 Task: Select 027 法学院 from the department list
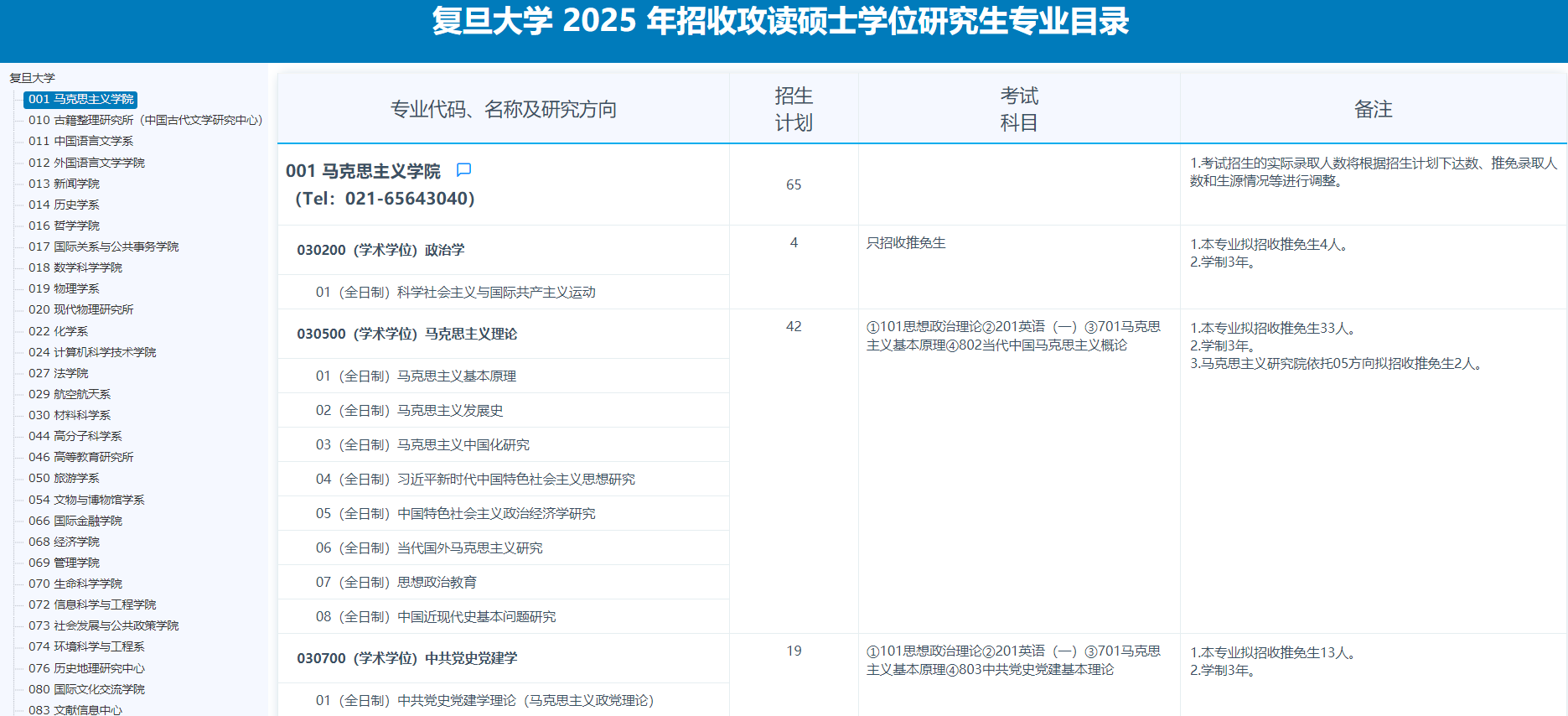[58, 373]
